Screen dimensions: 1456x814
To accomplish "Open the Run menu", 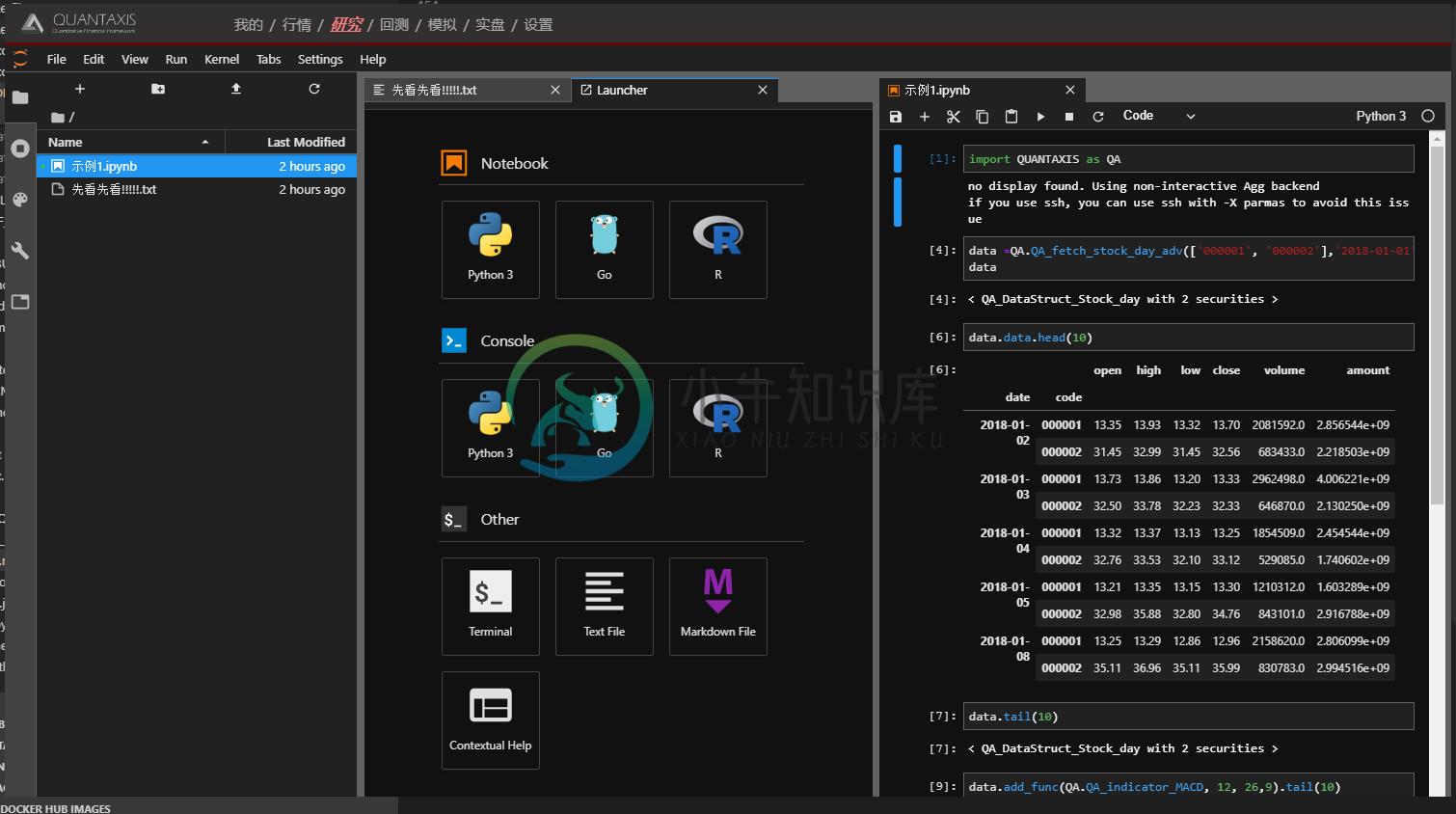I will pos(176,59).
